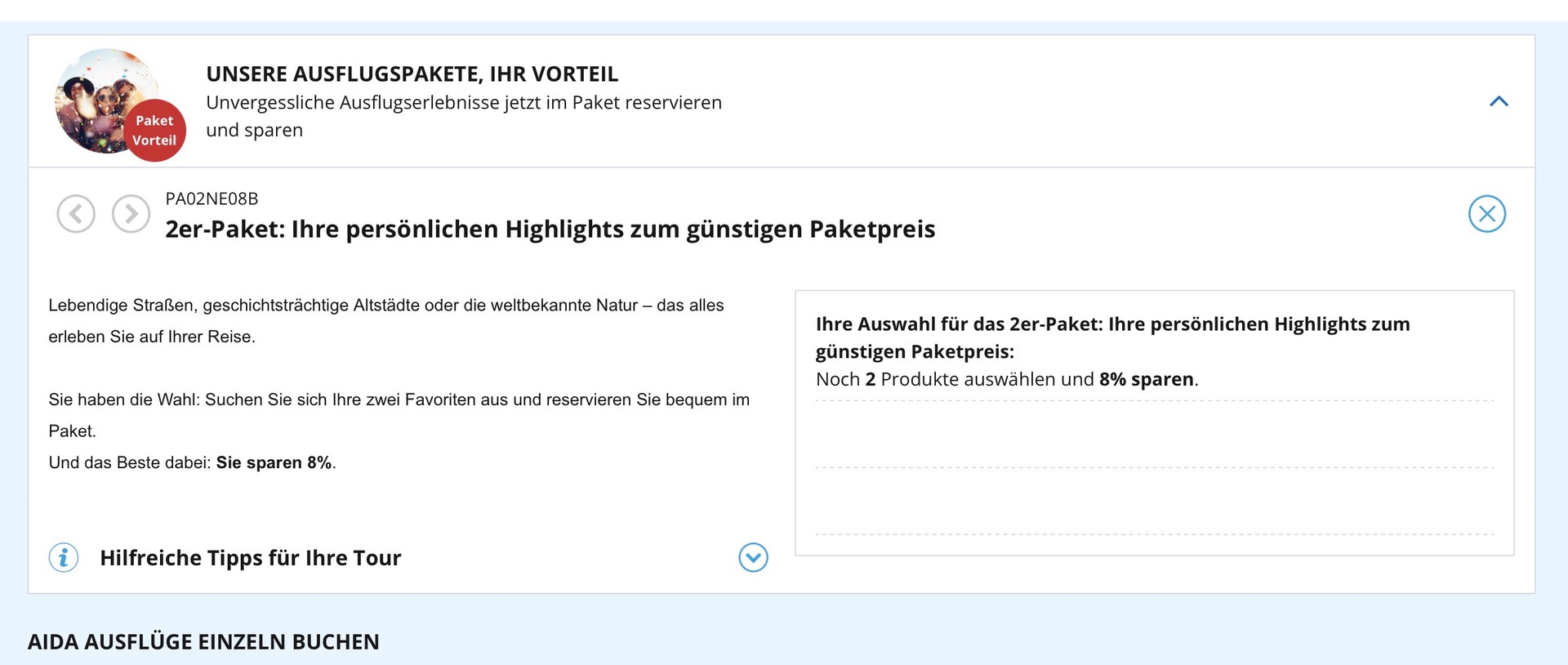Click the second empty product slot in selection box
Image resolution: width=1568 pixels, height=665 pixels.
click(1154, 502)
